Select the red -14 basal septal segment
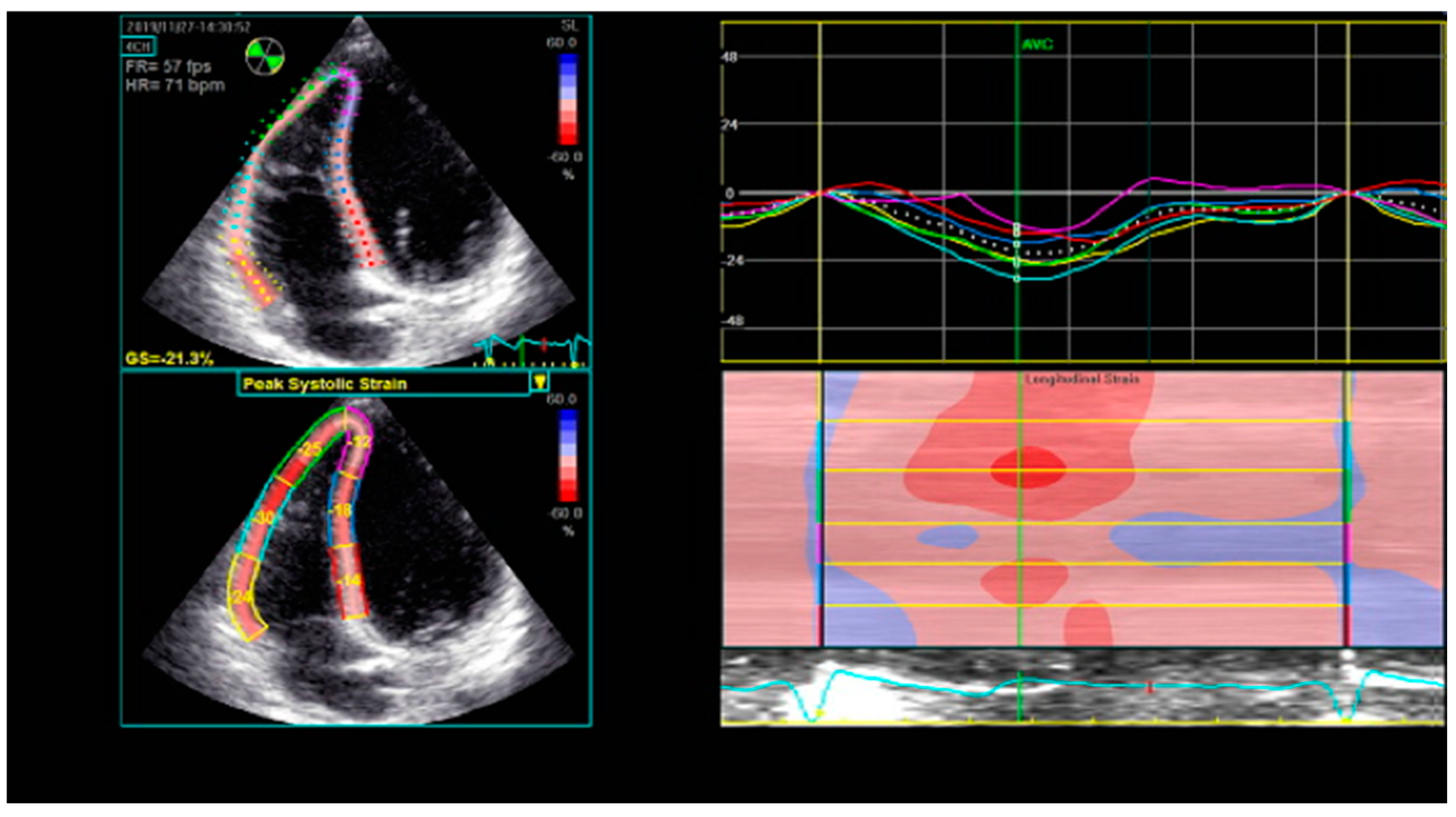 (x=350, y=581)
